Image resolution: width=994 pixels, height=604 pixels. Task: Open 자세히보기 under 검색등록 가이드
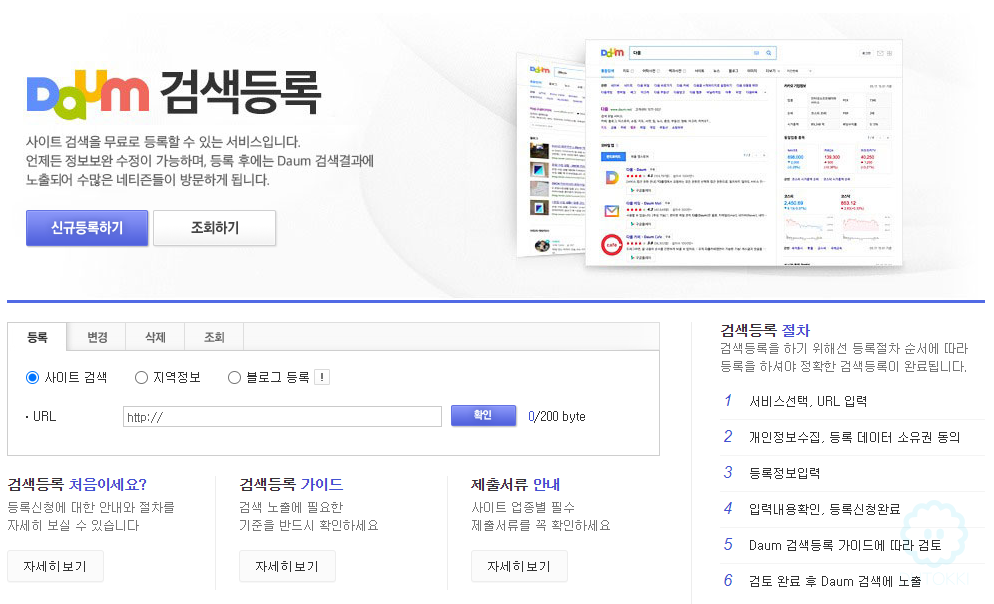(287, 566)
